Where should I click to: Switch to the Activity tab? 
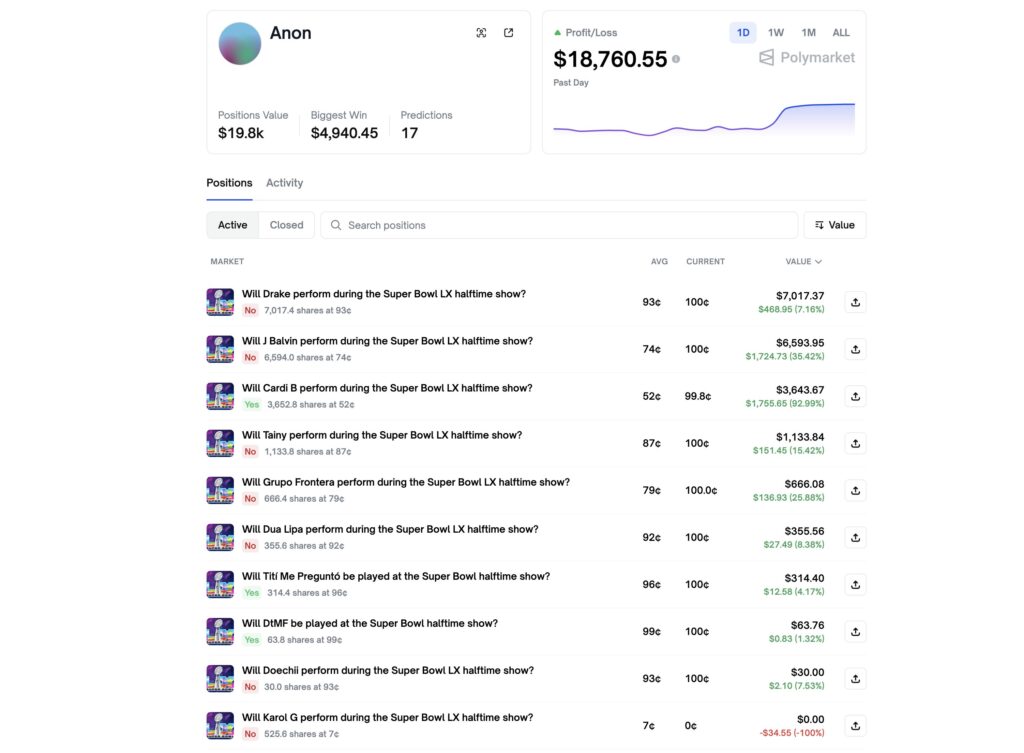click(284, 183)
